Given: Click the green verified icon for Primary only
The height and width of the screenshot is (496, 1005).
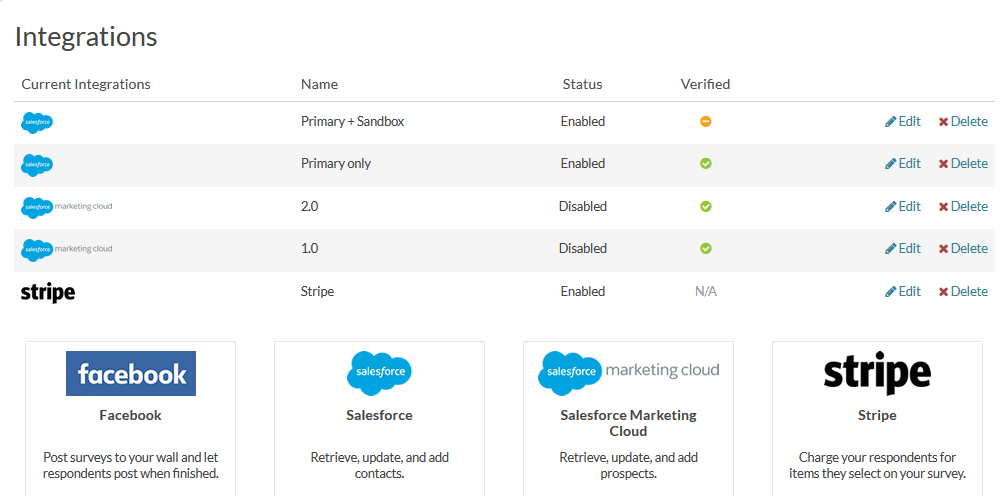Looking at the screenshot, I should coord(705,164).
